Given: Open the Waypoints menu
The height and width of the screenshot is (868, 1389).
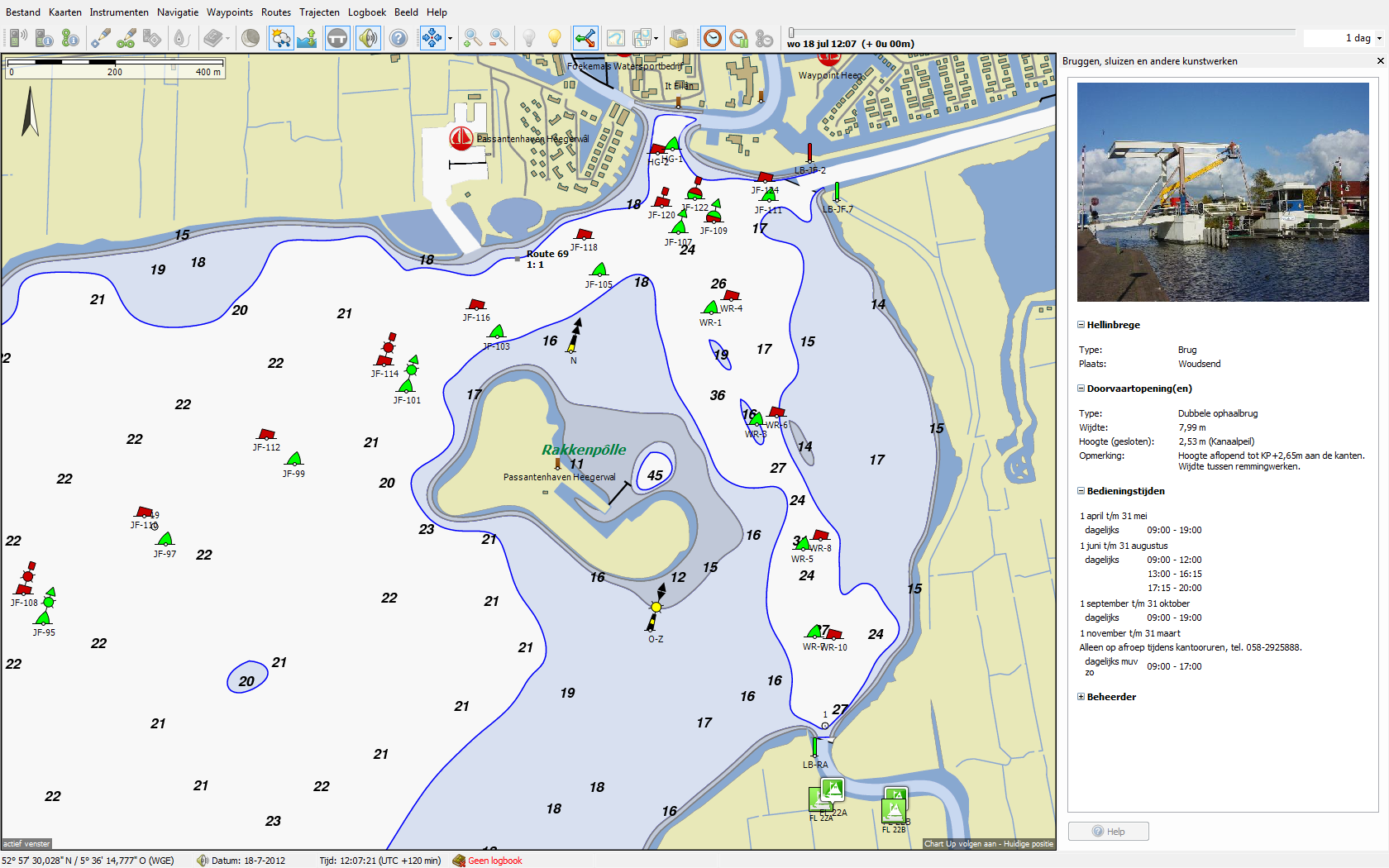Looking at the screenshot, I should click(x=230, y=12).
